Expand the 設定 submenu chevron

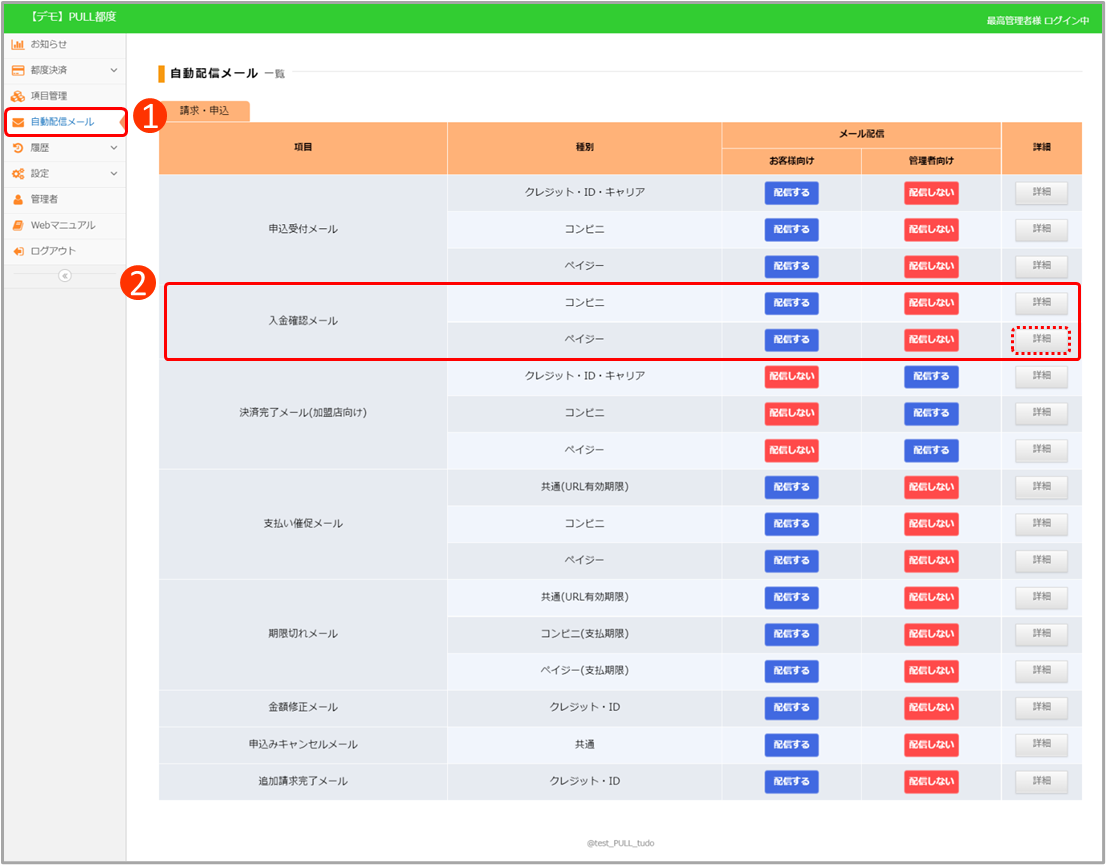click(113, 174)
